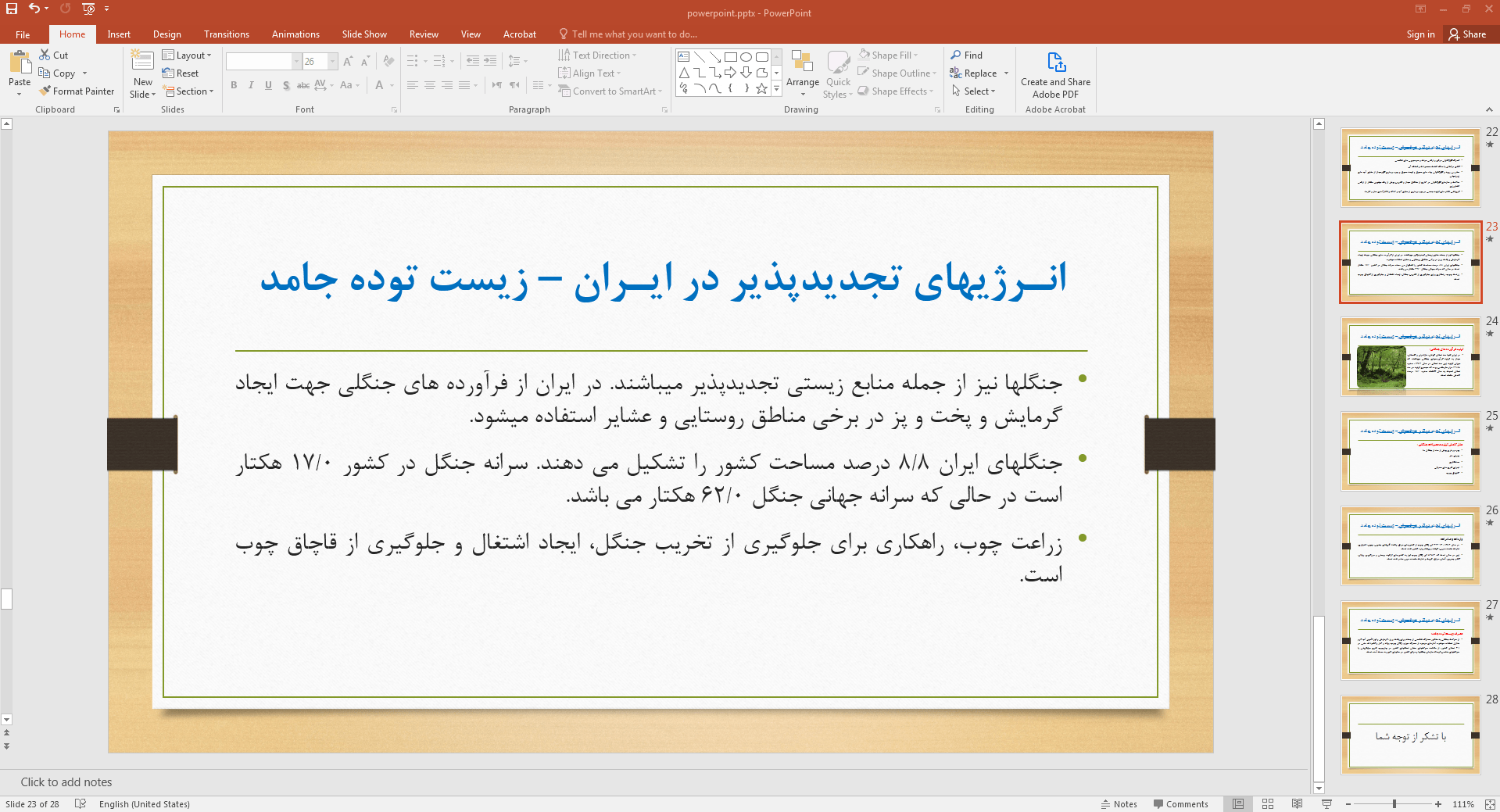Click Increase Font Size icon

coord(348,61)
